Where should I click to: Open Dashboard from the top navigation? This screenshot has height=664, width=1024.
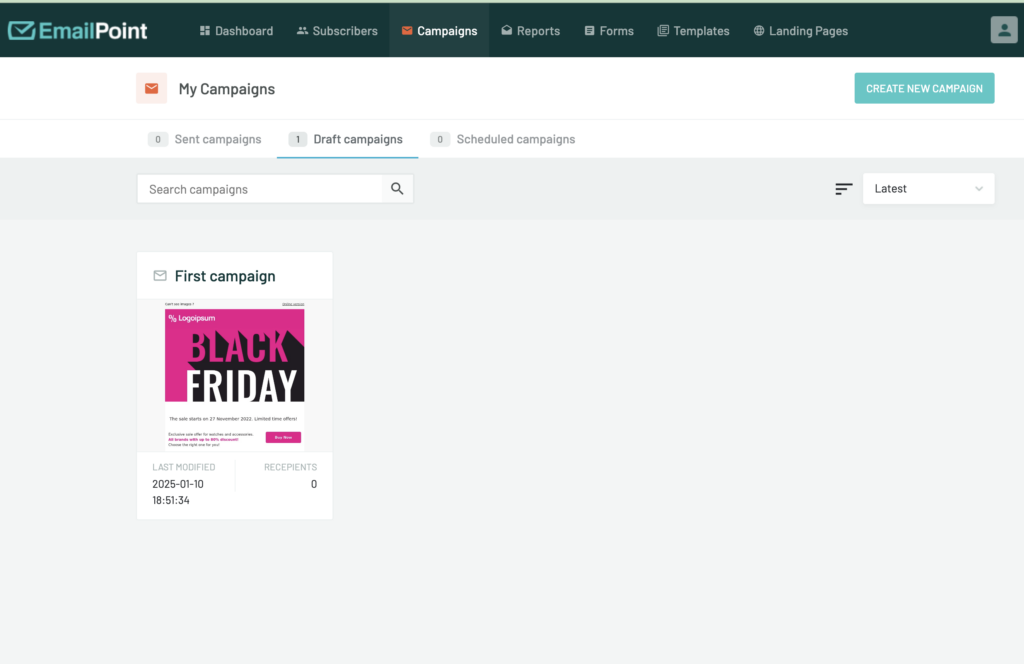point(236,31)
